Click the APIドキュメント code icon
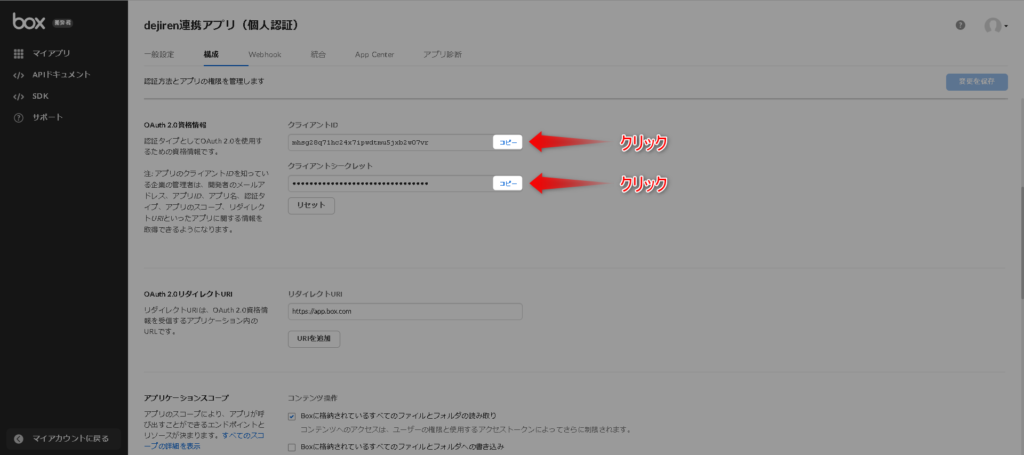Viewport: 1024px width, 455px height. (18, 75)
